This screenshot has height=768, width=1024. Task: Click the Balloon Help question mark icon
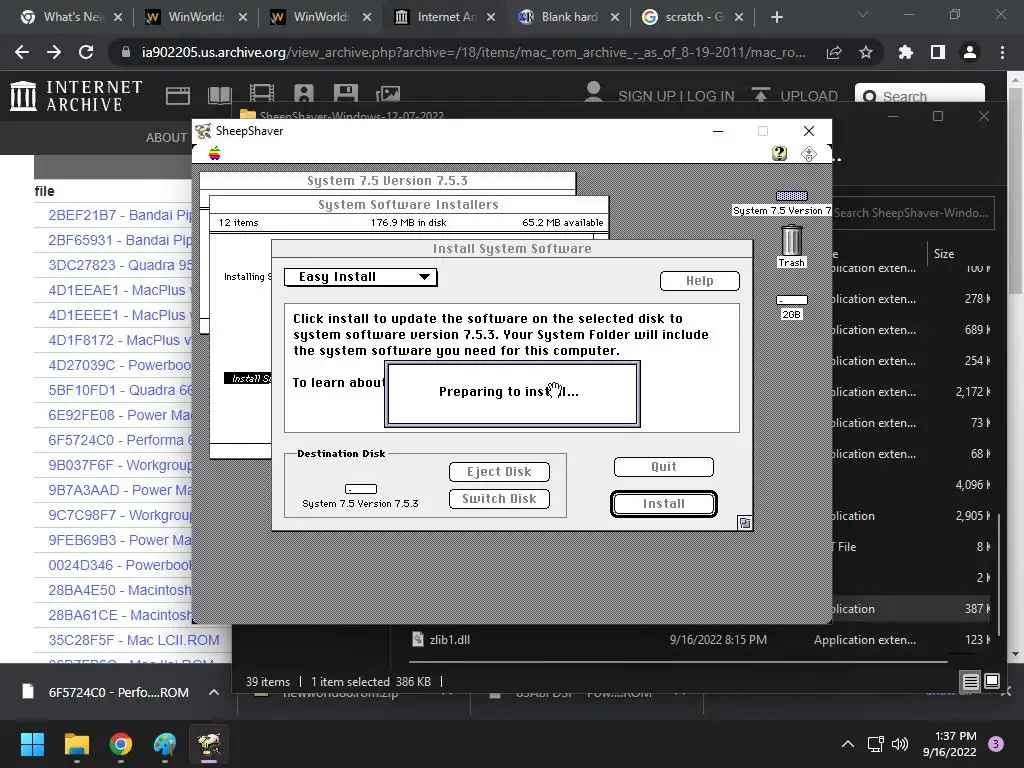[779, 153]
